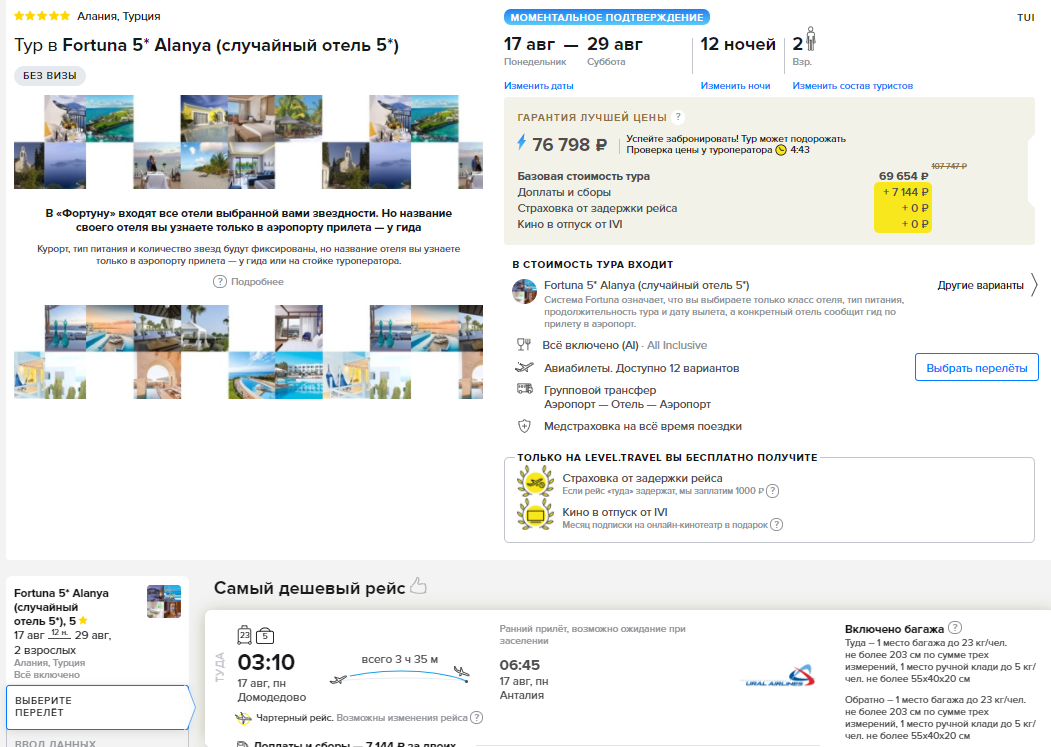Click the 29 авг return date in the header
Image resolution: width=1051 pixels, height=747 pixels.
(615, 44)
